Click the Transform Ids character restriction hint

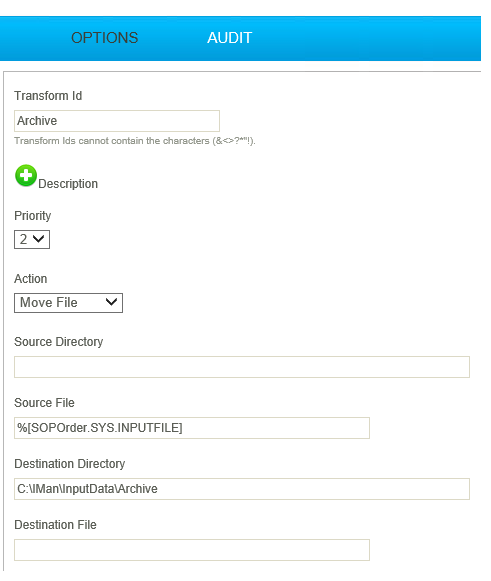click(x=135, y=141)
